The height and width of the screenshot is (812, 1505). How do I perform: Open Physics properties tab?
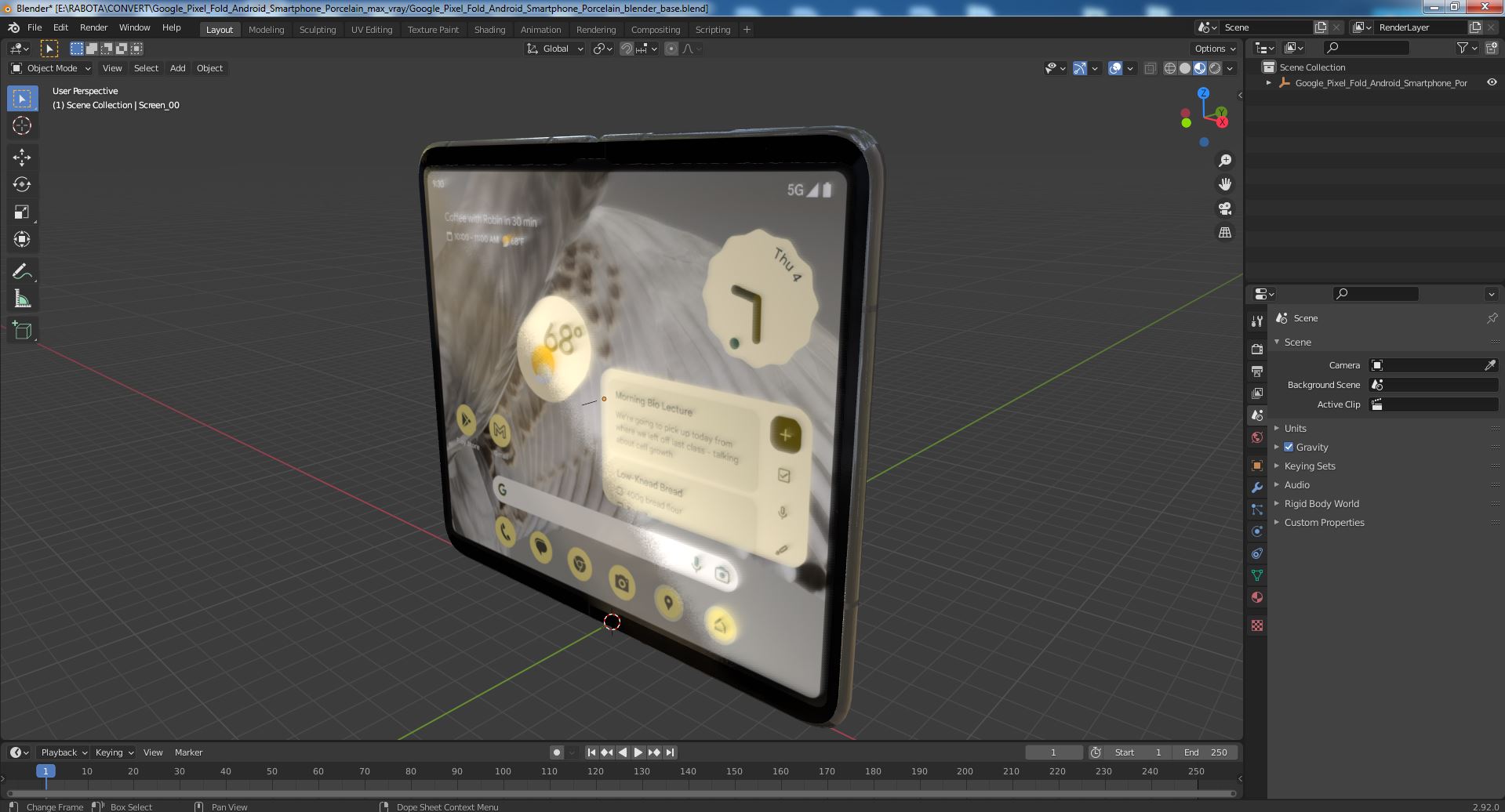pos(1257,531)
